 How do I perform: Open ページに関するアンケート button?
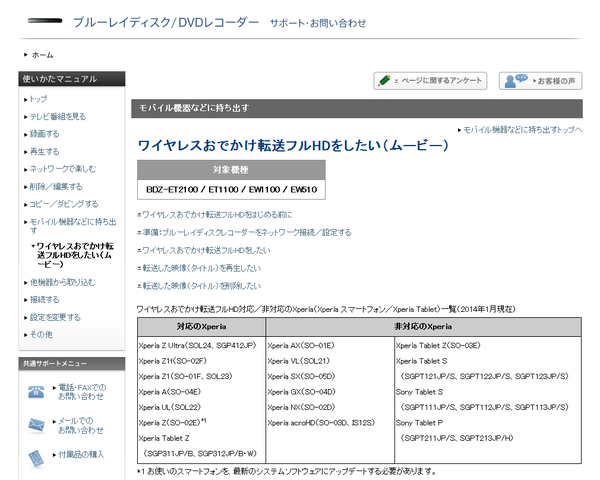430,81
